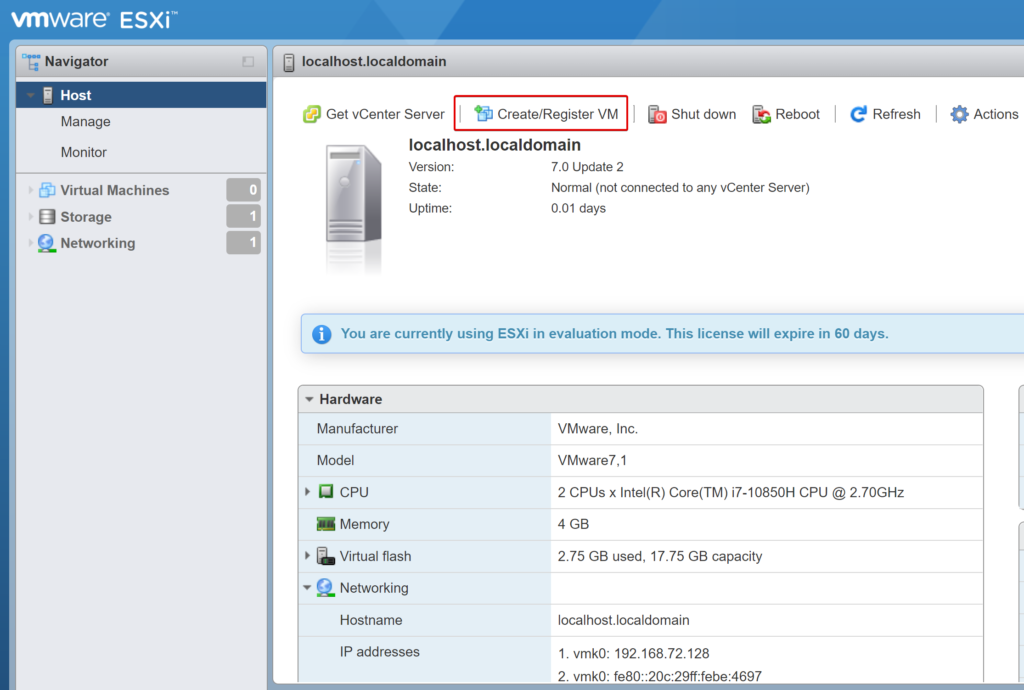
Task: Click the Memory value 4 GB
Action: pyautogui.click(x=573, y=524)
